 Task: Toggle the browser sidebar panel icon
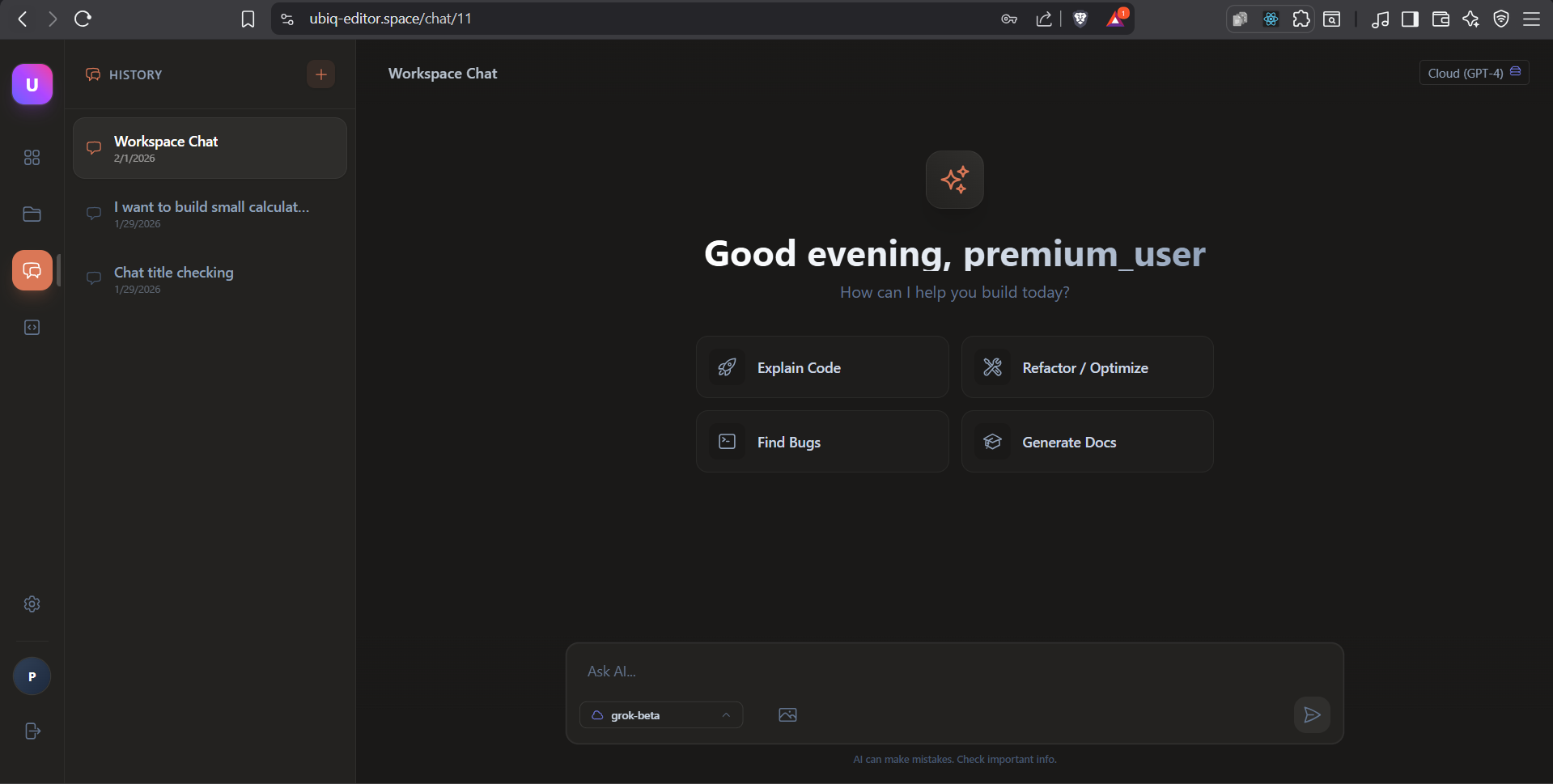pyautogui.click(x=1410, y=19)
